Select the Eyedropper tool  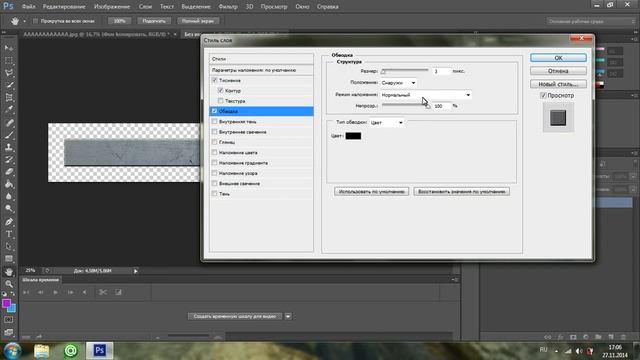pos(9,110)
